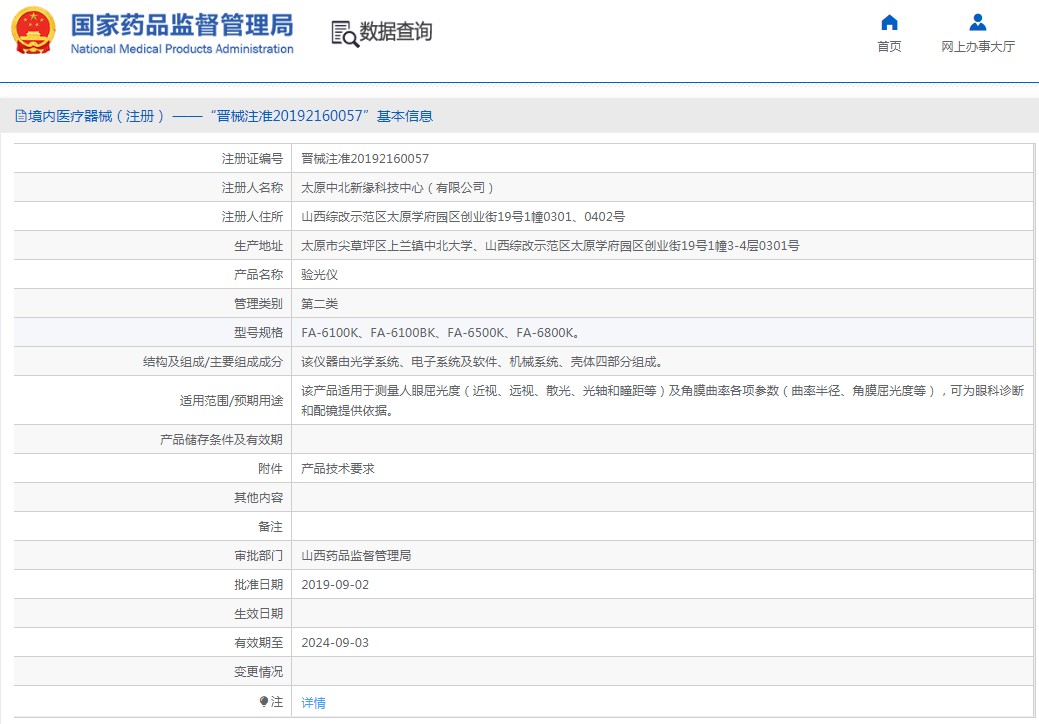Open the 详情 details link
The width and height of the screenshot is (1039, 724).
[313, 703]
